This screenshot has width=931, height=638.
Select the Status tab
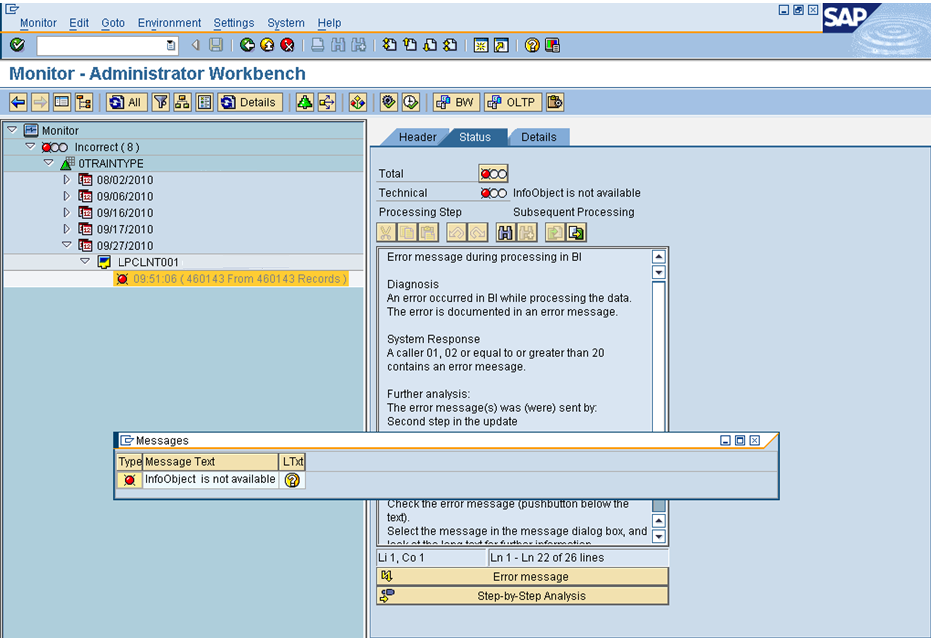pyautogui.click(x=475, y=137)
